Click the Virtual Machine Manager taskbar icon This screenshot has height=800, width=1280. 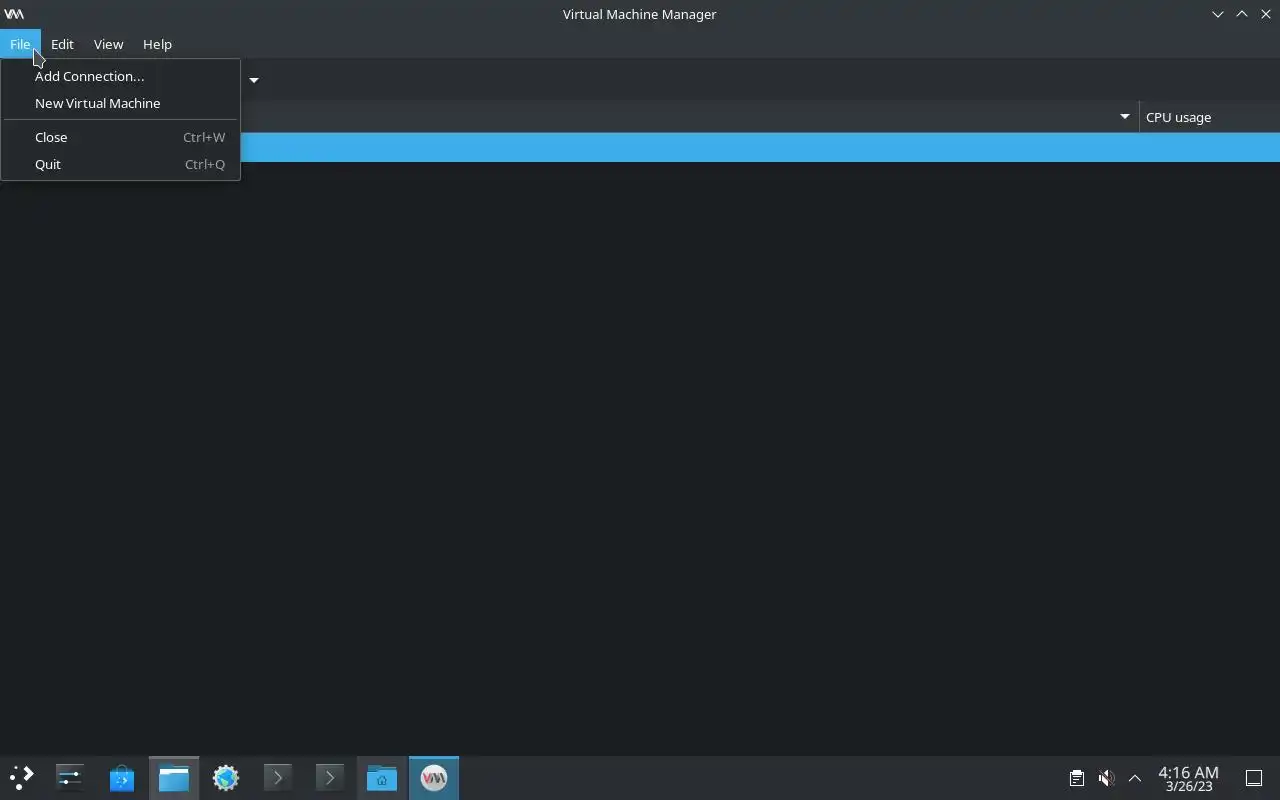point(434,778)
